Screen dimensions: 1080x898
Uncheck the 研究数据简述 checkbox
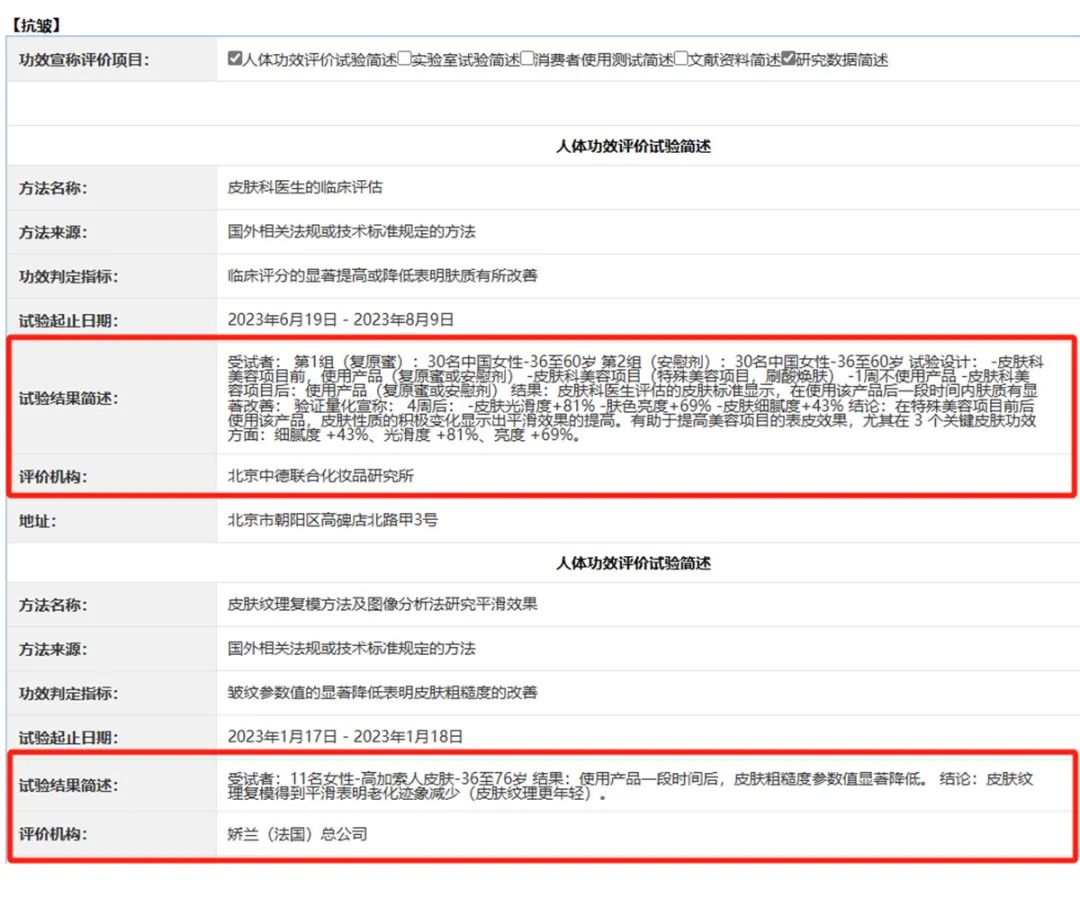click(x=789, y=59)
